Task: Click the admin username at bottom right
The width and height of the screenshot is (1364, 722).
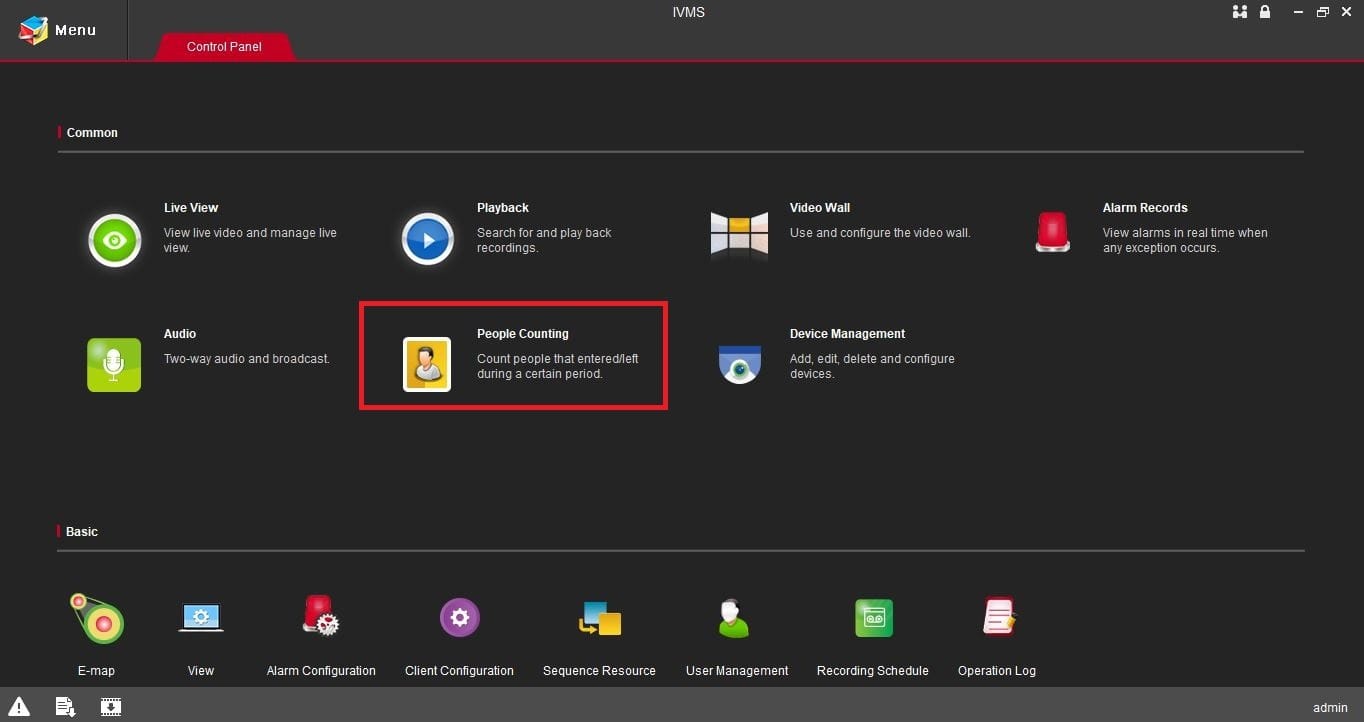Action: point(1329,707)
